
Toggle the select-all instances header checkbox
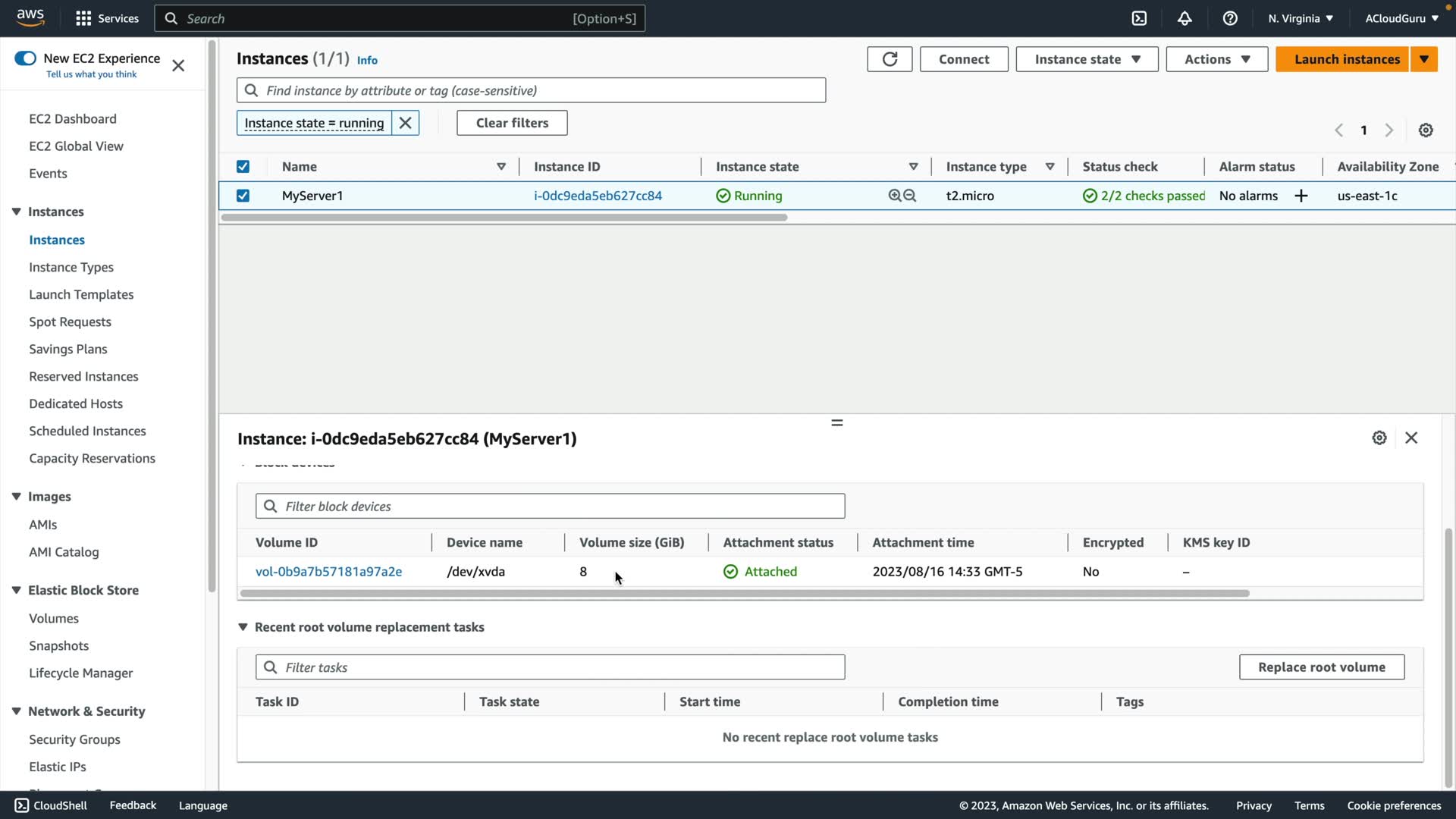coord(243,167)
